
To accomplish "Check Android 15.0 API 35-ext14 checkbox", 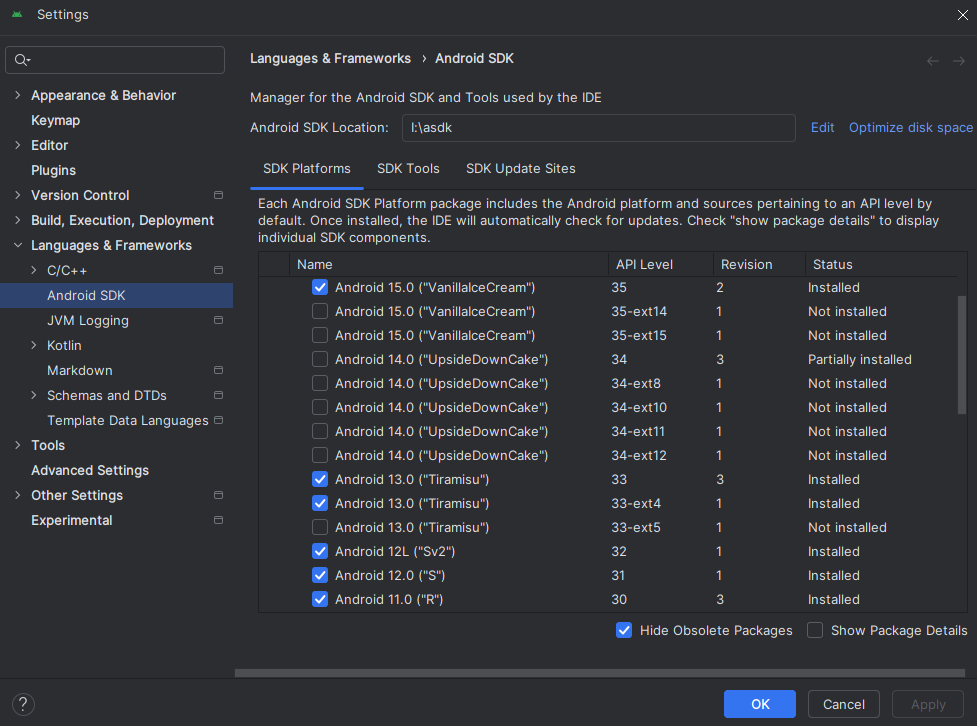I will click(x=320, y=311).
